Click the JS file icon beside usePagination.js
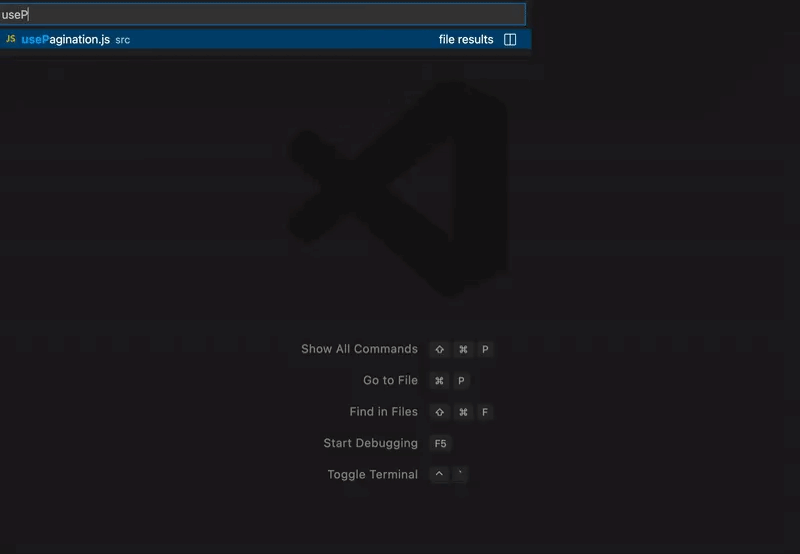Screen dimensions: 800x554 pyautogui.click(x=11, y=39)
